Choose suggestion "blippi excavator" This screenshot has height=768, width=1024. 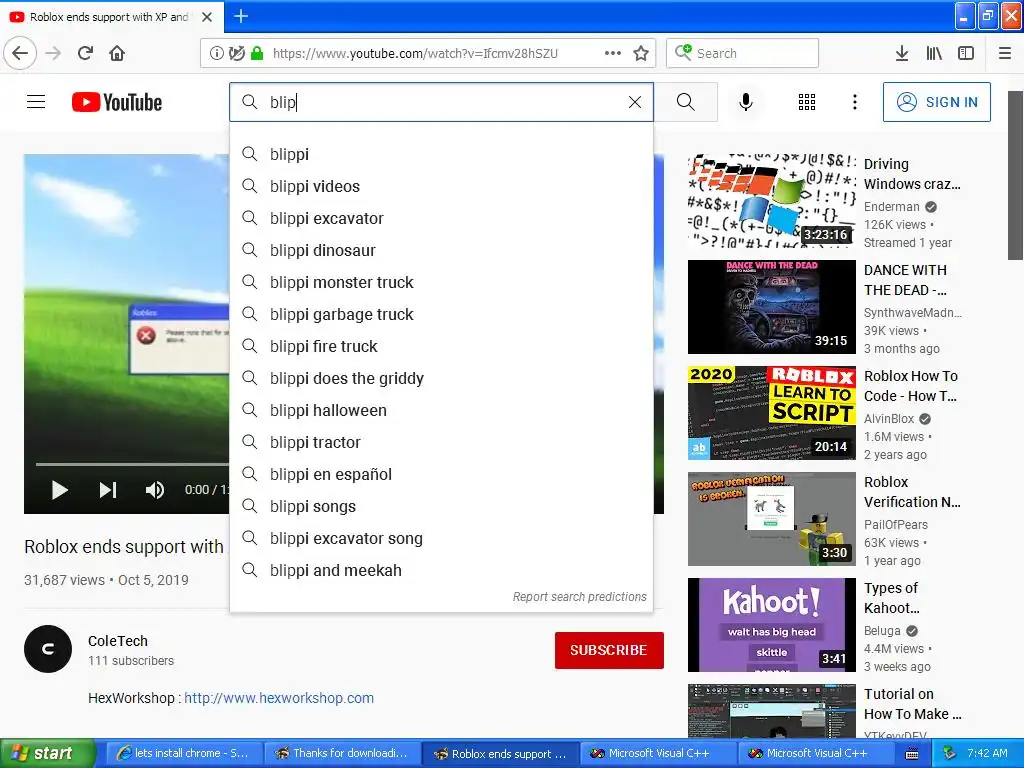coord(441,218)
